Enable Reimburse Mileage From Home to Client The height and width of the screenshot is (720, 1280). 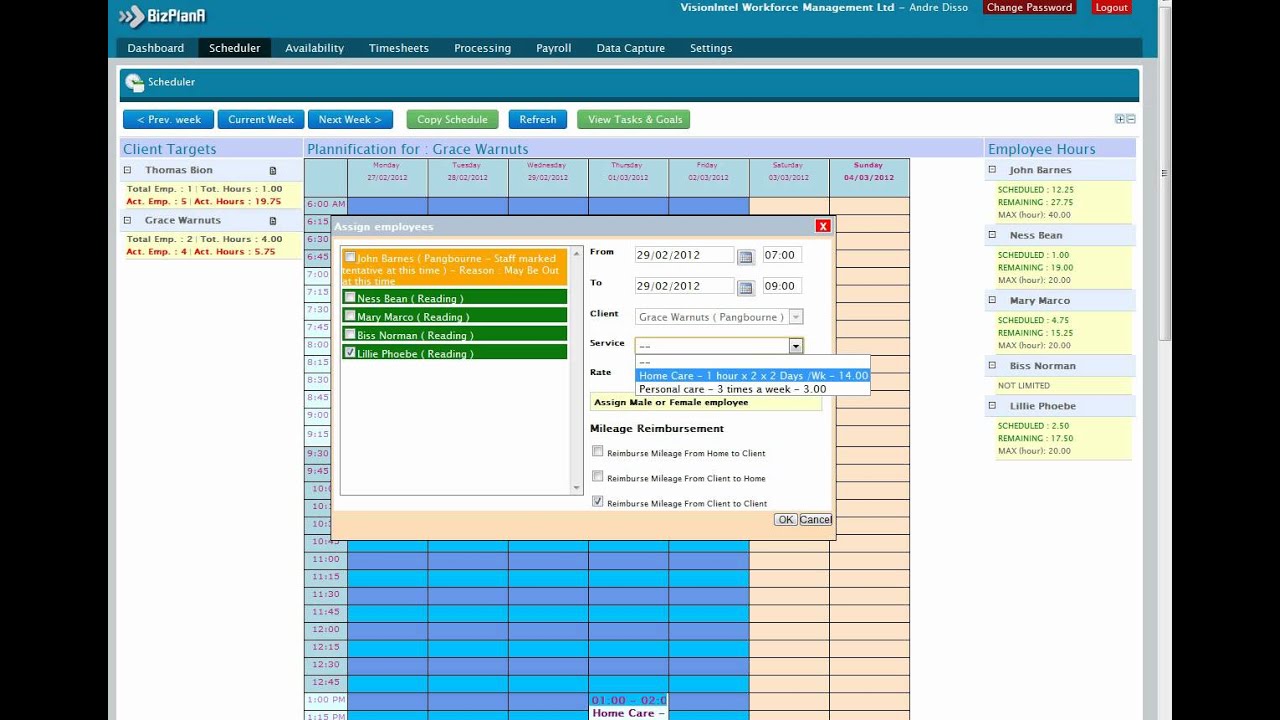(x=598, y=452)
